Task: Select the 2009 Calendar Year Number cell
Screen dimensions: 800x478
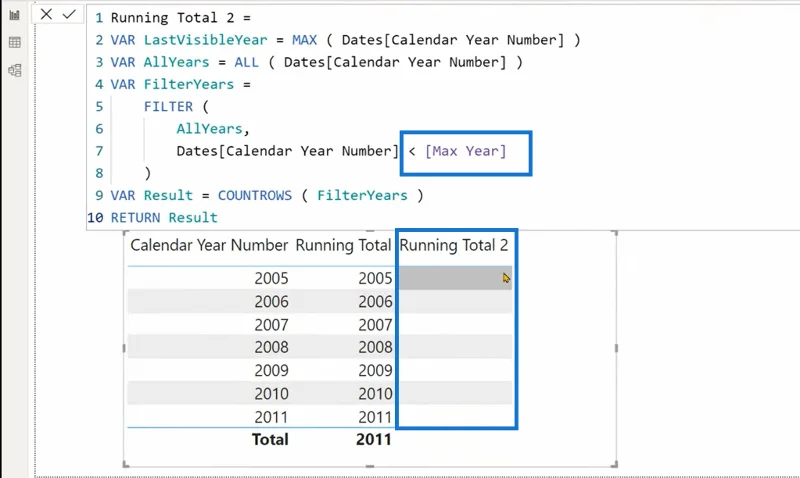Action: click(x=271, y=370)
